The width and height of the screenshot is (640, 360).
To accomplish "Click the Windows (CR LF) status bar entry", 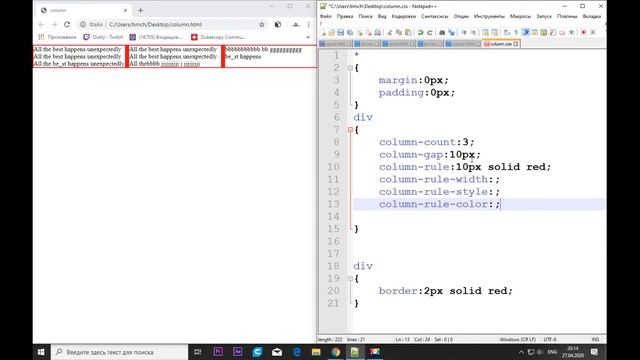I will (517, 339).
